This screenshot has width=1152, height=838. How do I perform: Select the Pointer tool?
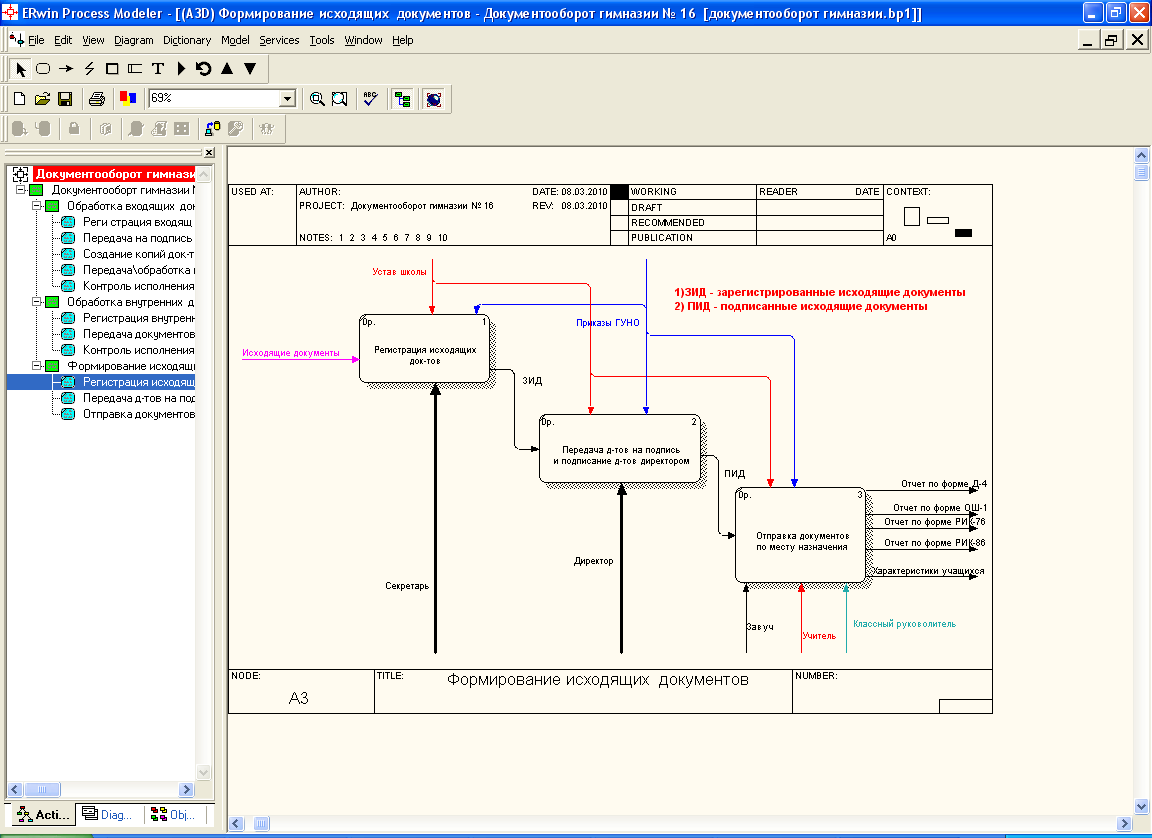(21, 69)
